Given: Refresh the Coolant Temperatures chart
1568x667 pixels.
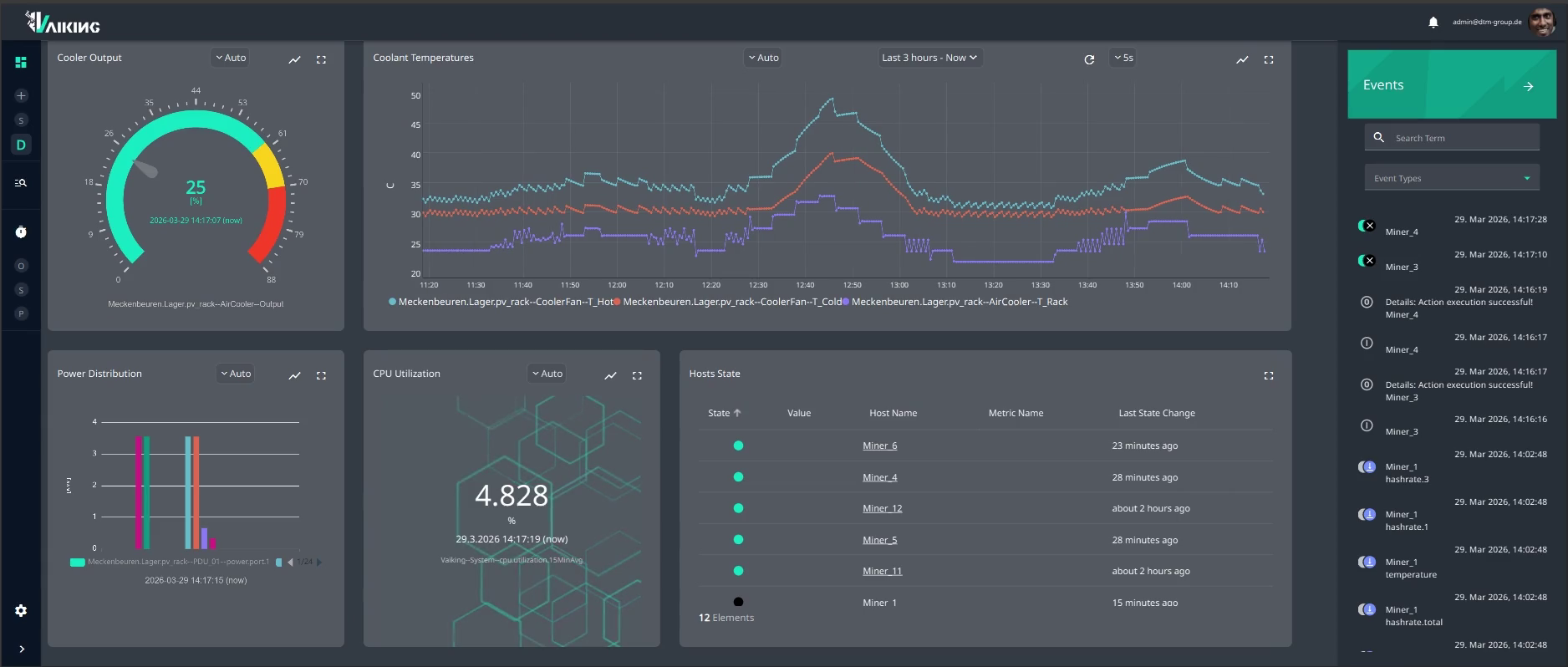Looking at the screenshot, I should tap(1089, 59).
